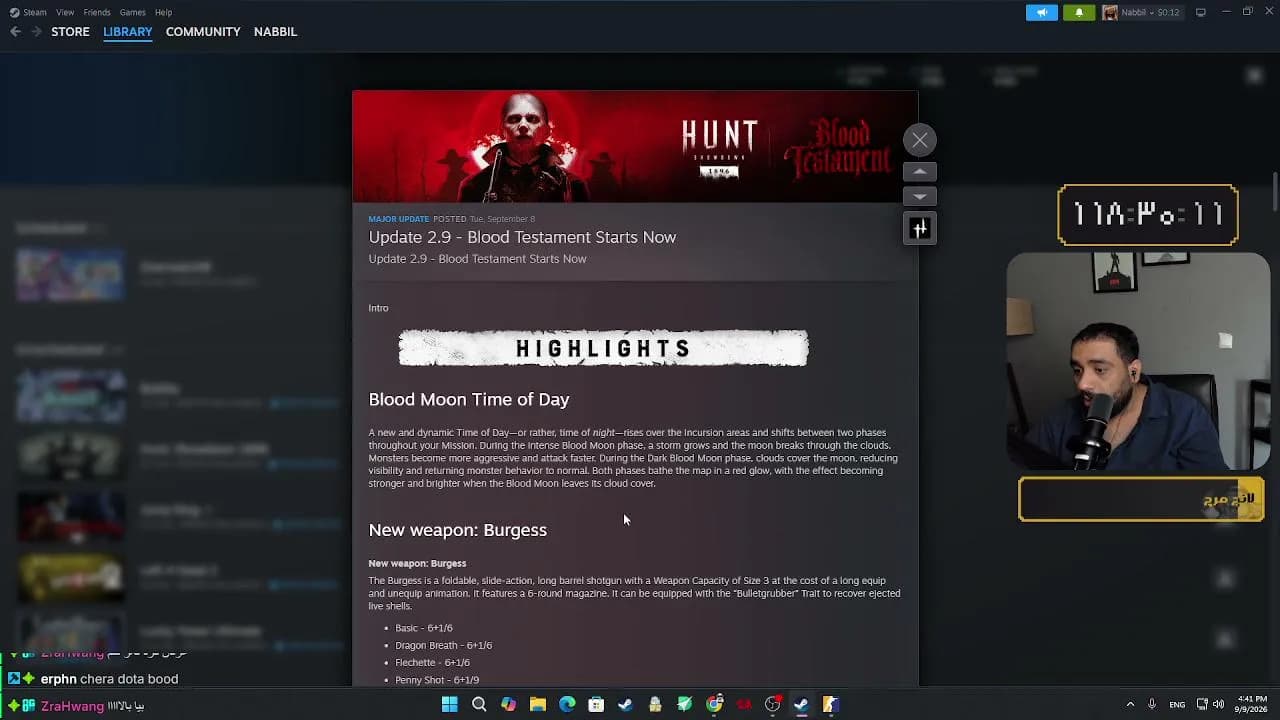
Task: Click the HIGHLIGHTS banner image
Action: click(603, 348)
